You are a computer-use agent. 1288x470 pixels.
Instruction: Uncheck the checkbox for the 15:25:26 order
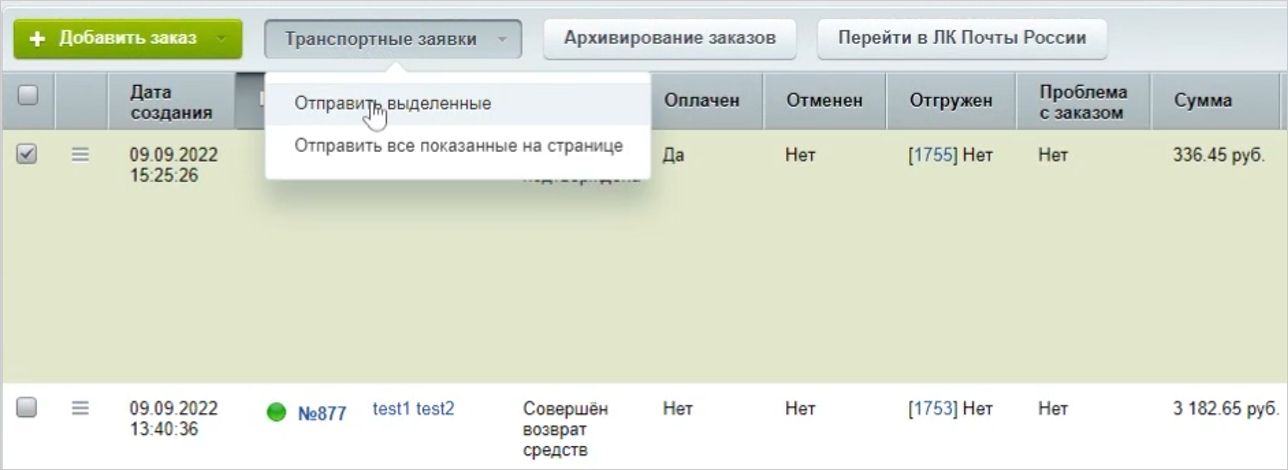[x=28, y=155]
